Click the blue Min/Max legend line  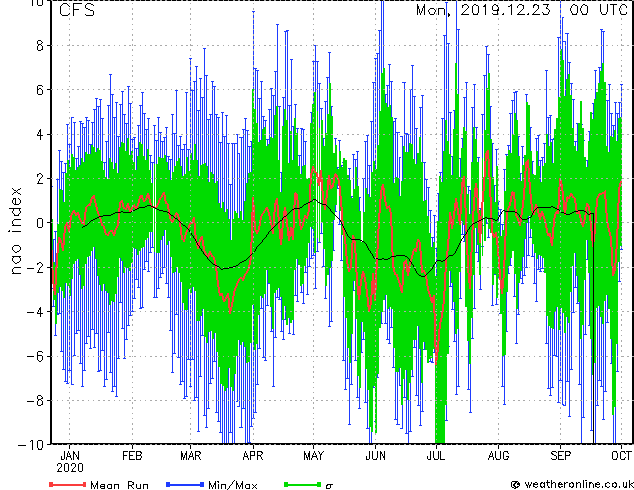(x=185, y=484)
